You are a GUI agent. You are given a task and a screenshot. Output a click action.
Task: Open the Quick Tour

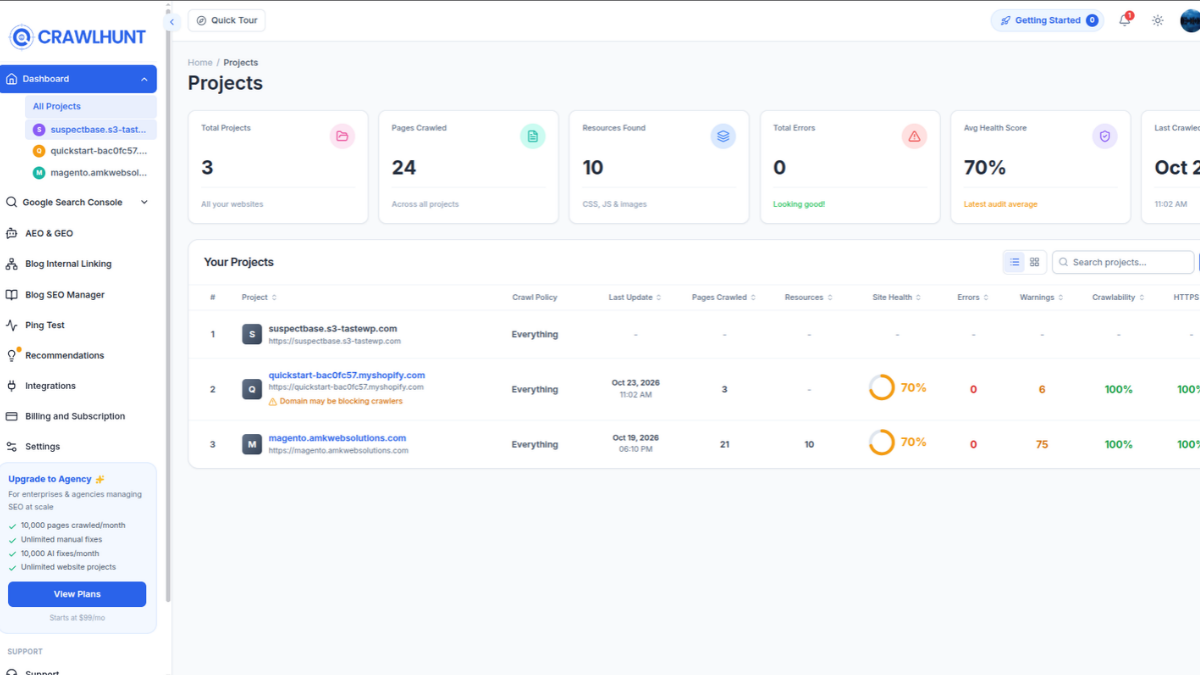pyautogui.click(x=227, y=20)
